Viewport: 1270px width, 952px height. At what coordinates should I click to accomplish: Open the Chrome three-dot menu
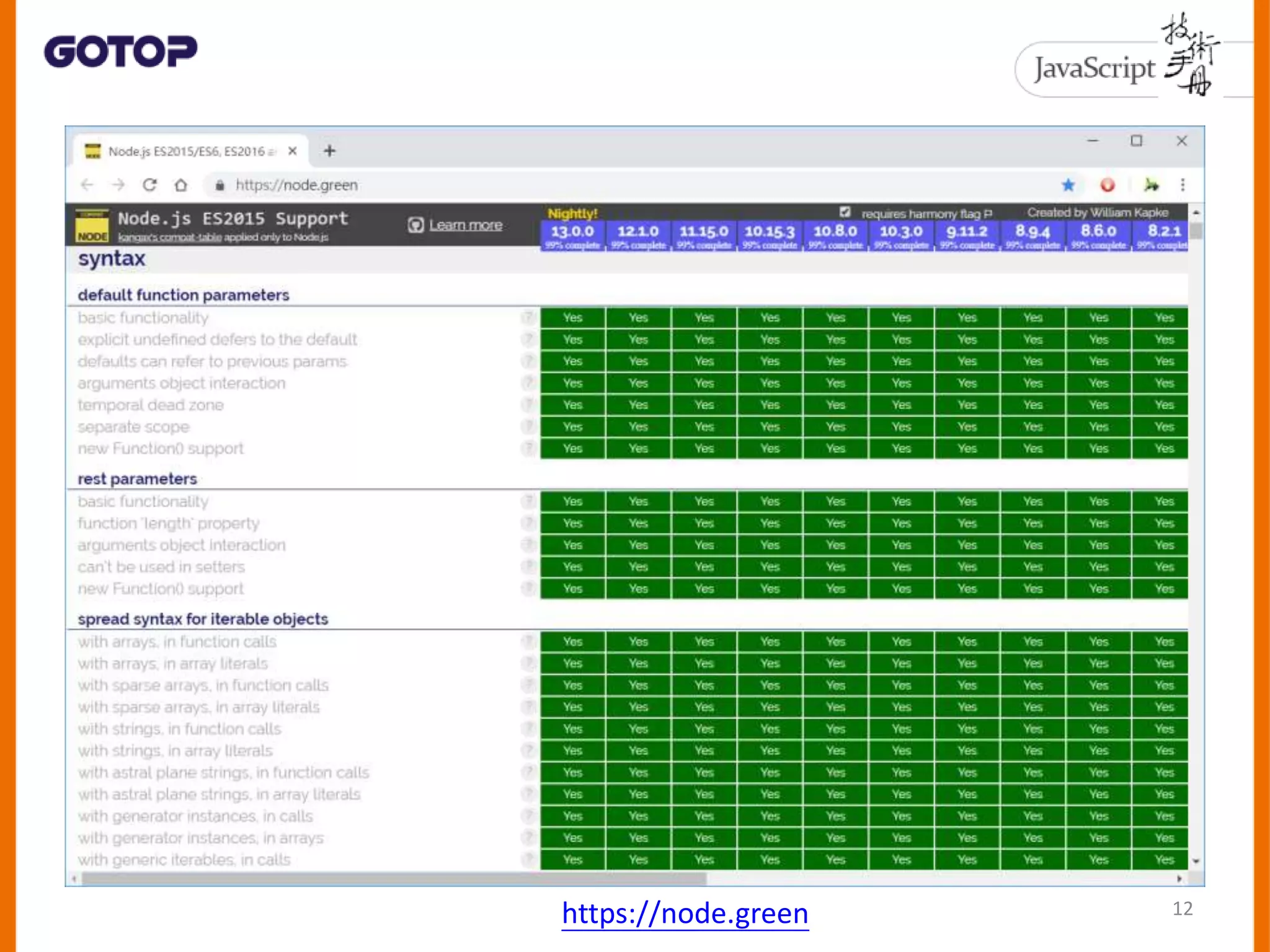click(1183, 185)
